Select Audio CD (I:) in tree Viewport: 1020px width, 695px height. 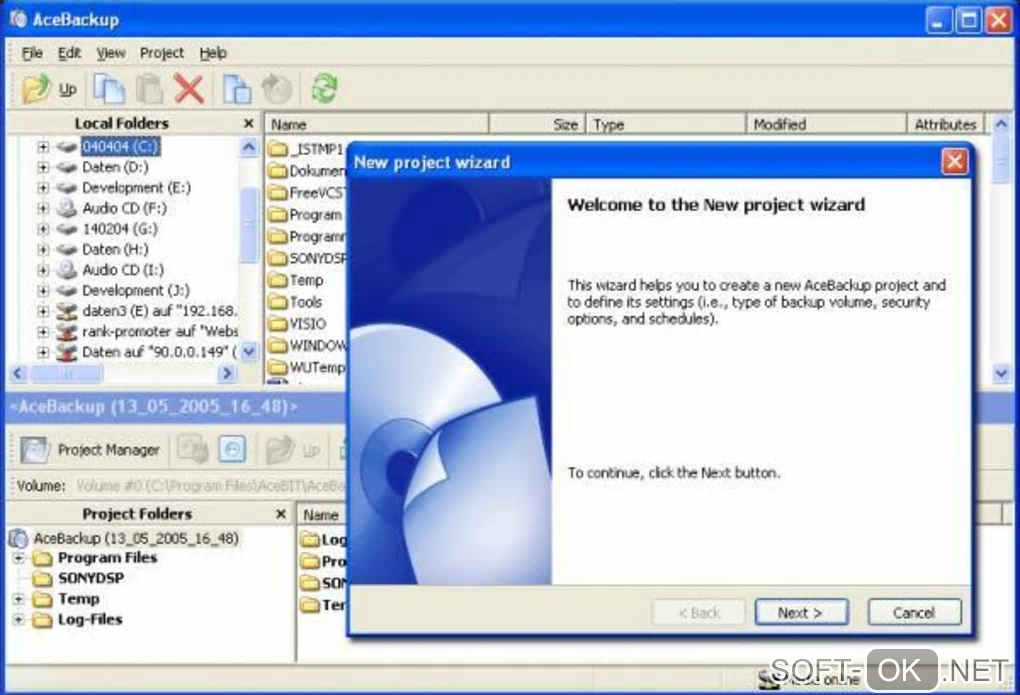[x=123, y=269]
